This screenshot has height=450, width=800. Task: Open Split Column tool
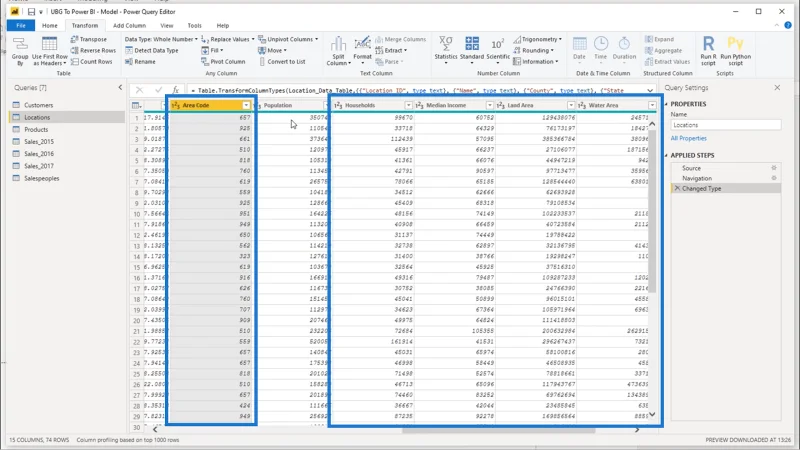338,52
